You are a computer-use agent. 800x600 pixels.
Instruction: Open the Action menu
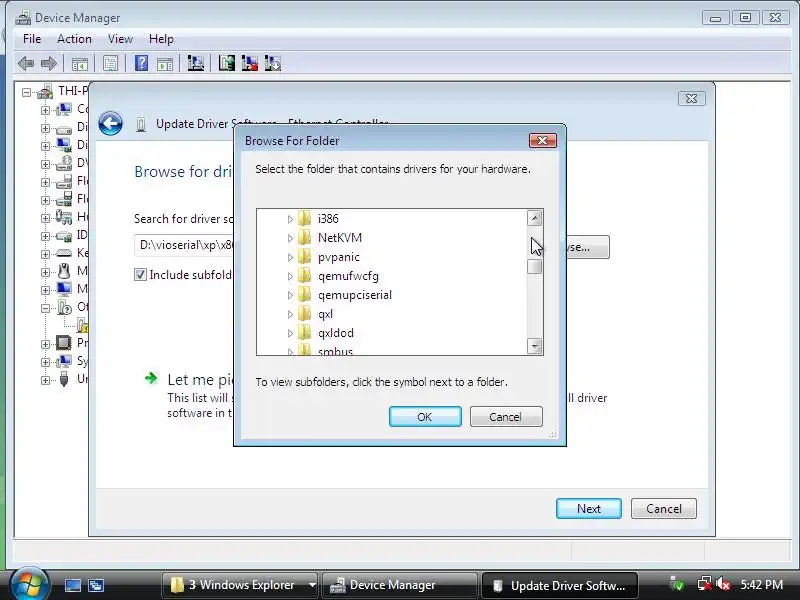click(x=74, y=39)
